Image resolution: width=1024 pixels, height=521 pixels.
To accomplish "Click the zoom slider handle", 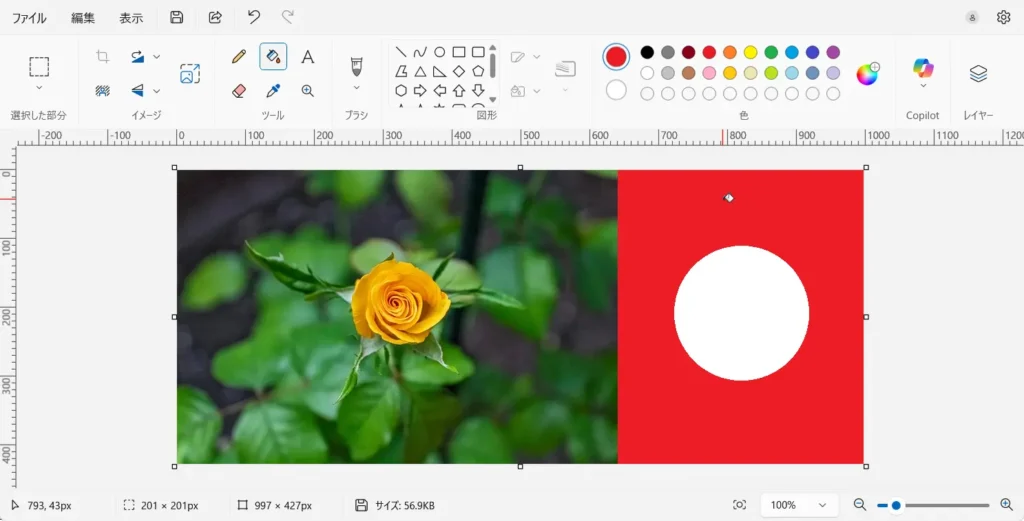I will click(896, 505).
